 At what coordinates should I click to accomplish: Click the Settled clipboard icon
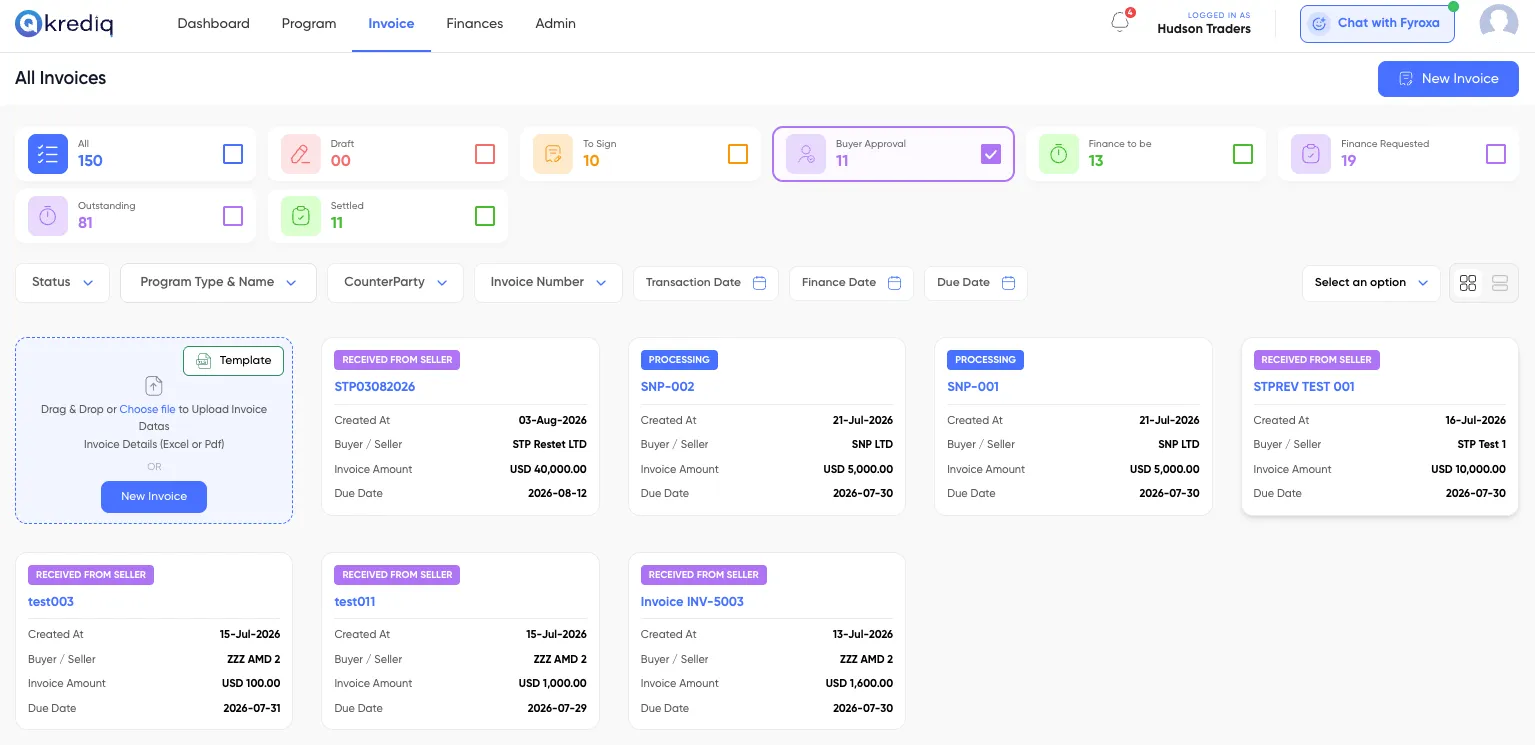pyautogui.click(x=300, y=216)
